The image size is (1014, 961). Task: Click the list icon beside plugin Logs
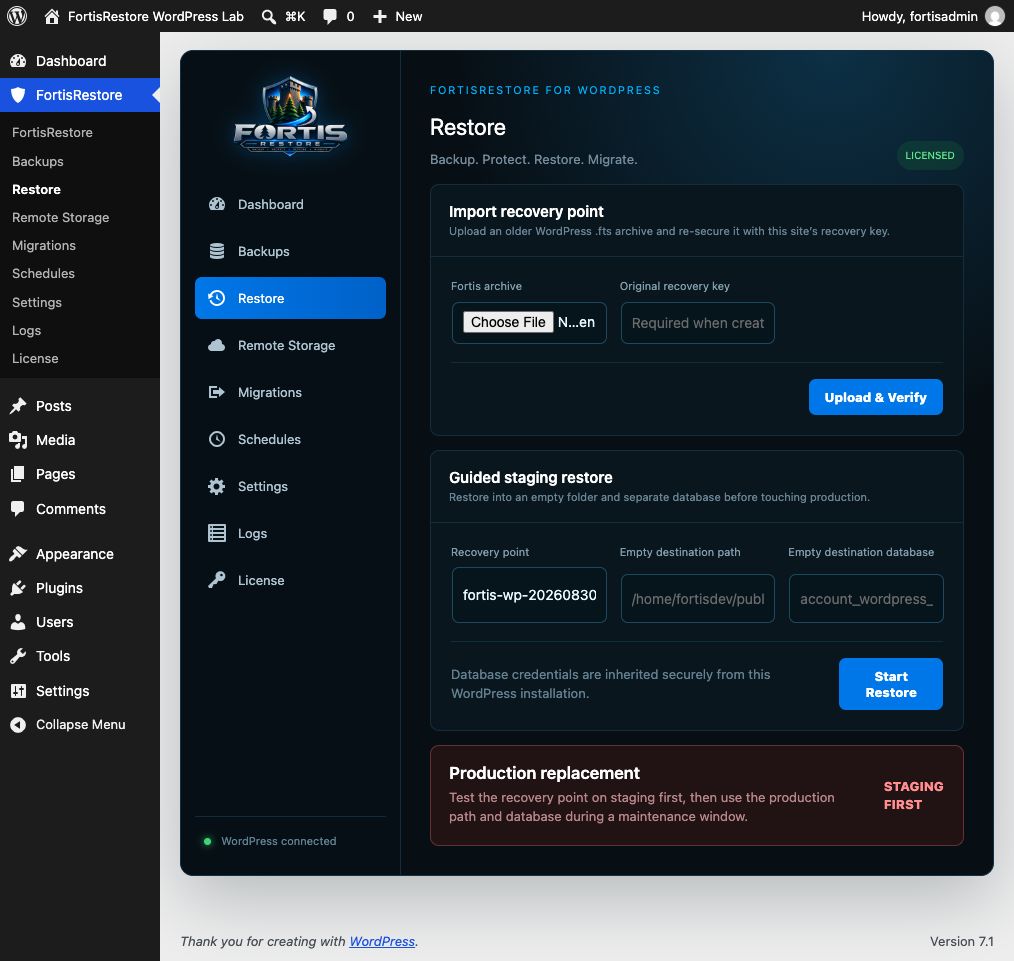[x=217, y=533]
